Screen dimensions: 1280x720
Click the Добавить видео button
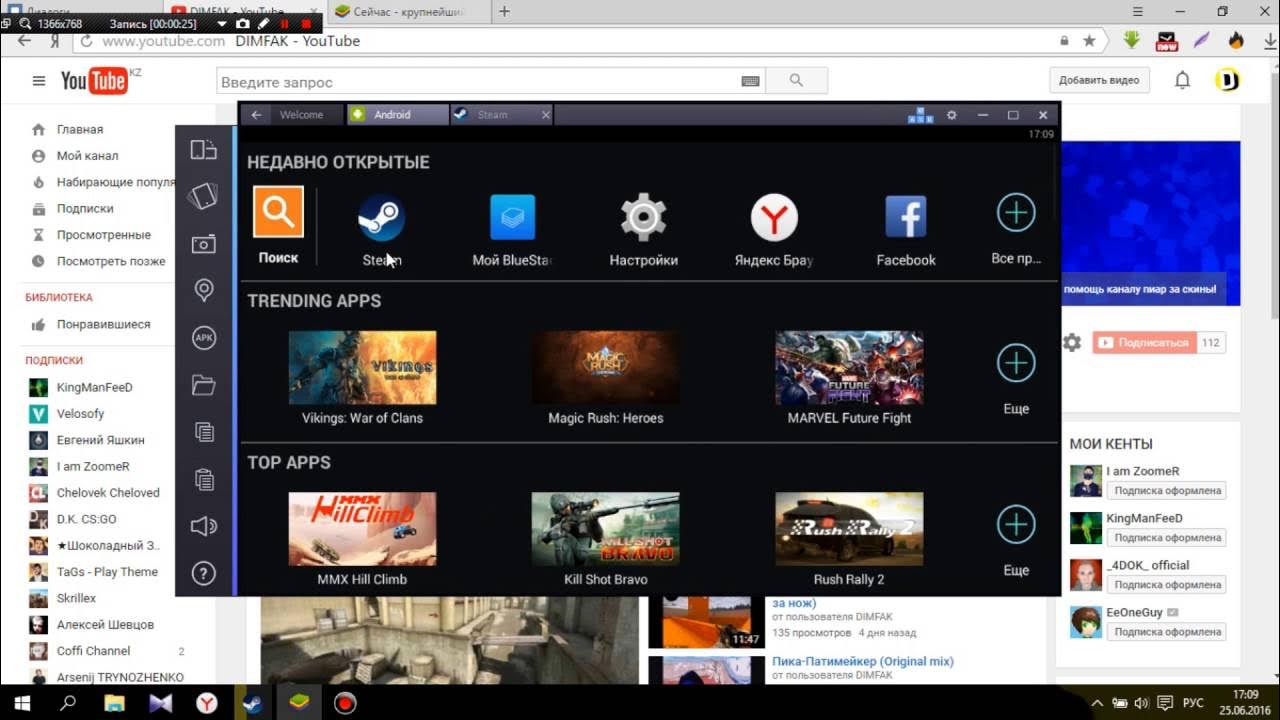(x=1099, y=80)
